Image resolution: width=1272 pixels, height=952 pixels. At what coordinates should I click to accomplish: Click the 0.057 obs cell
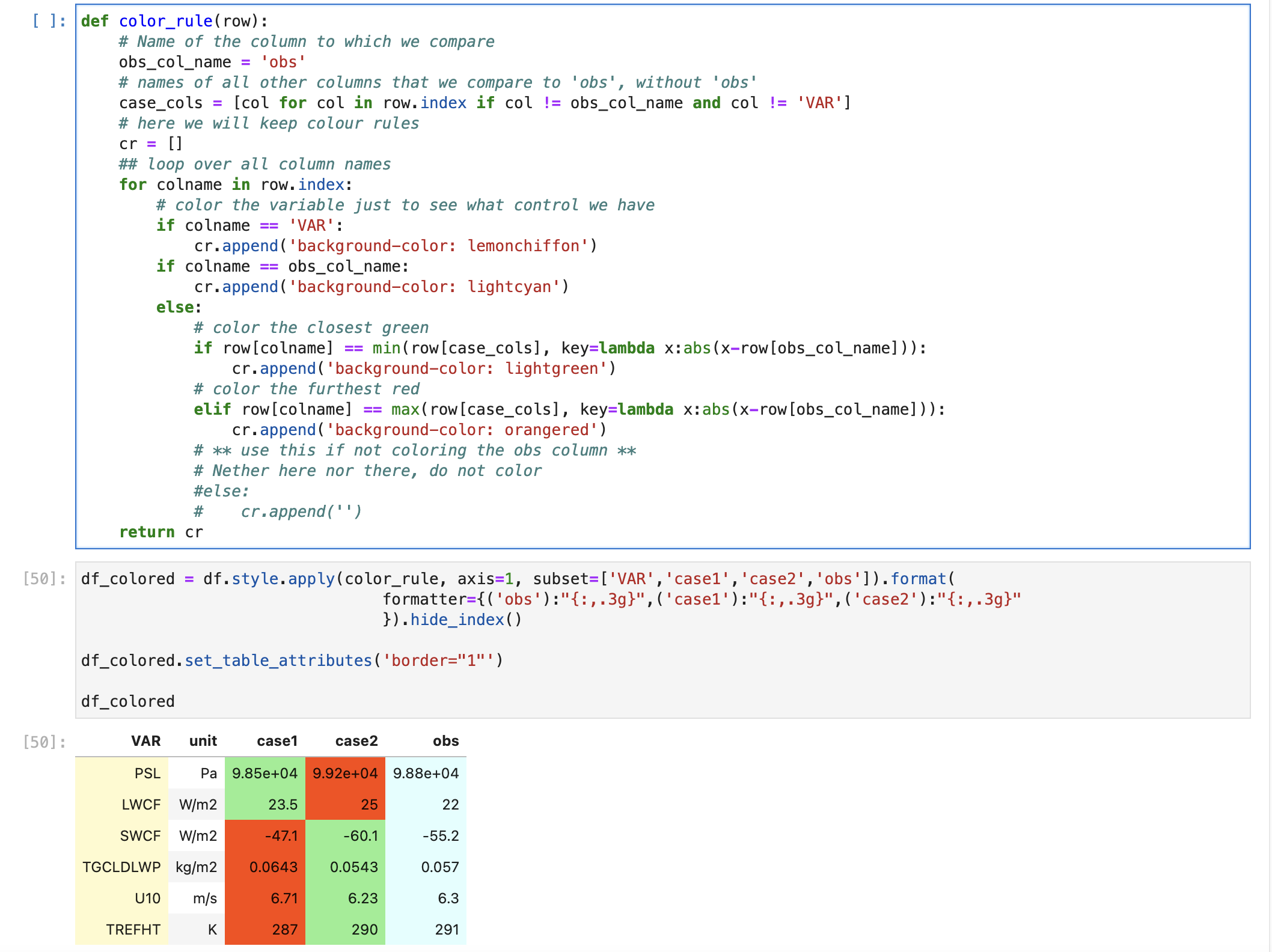coord(426,867)
